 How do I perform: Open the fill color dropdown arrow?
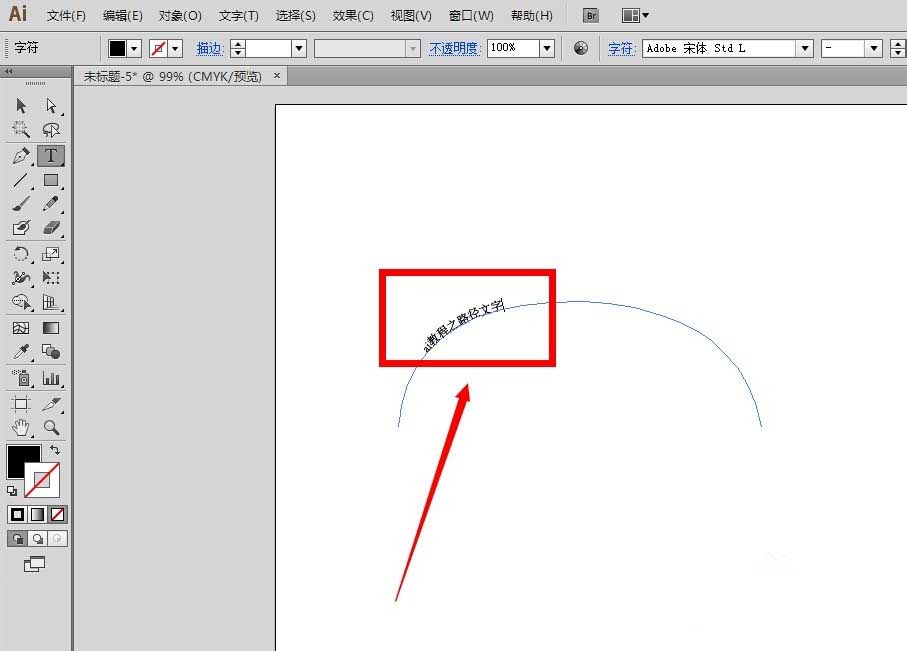[x=134, y=49]
